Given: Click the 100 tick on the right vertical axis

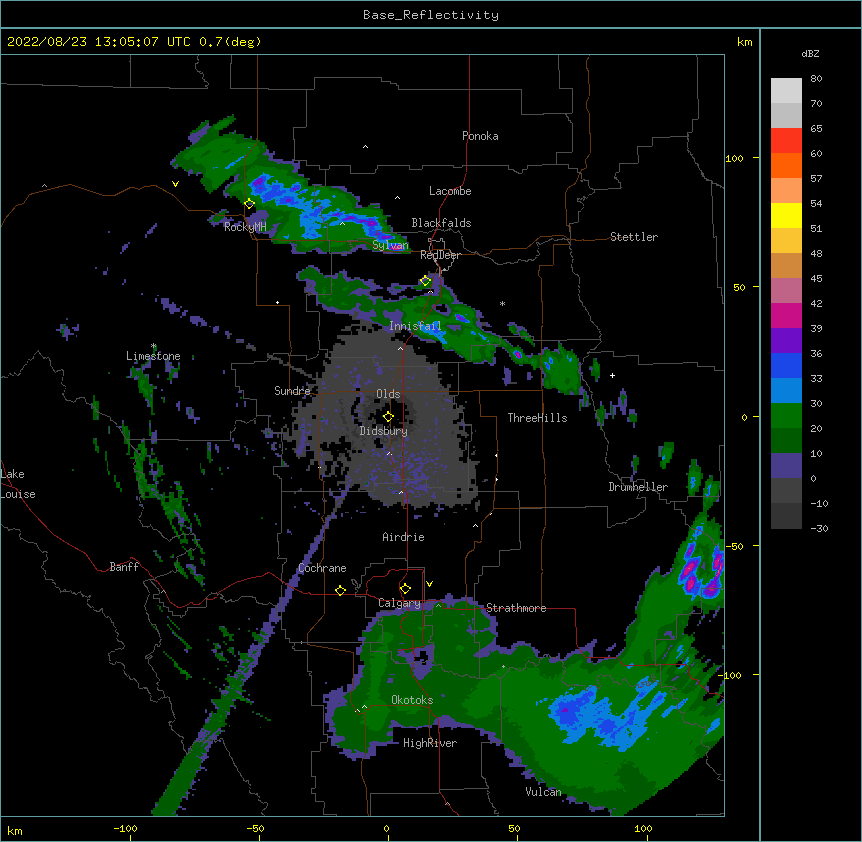Looking at the screenshot, I should [734, 158].
